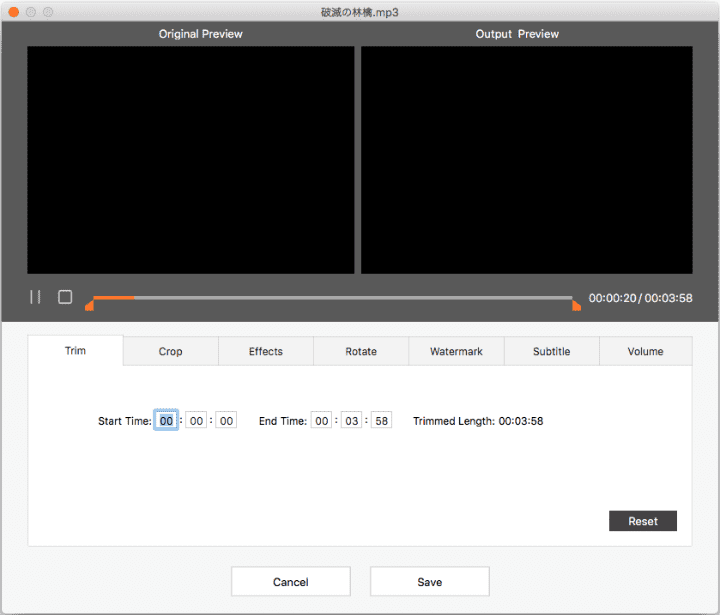Select the End Time minutes field showing 03
Image resolution: width=720 pixels, height=615 pixels.
pos(351,420)
